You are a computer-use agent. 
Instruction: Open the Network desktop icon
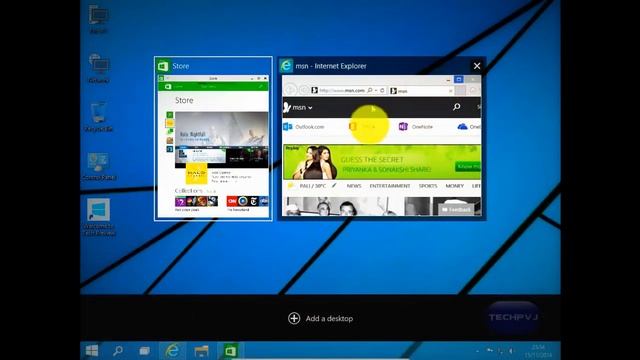(98, 68)
